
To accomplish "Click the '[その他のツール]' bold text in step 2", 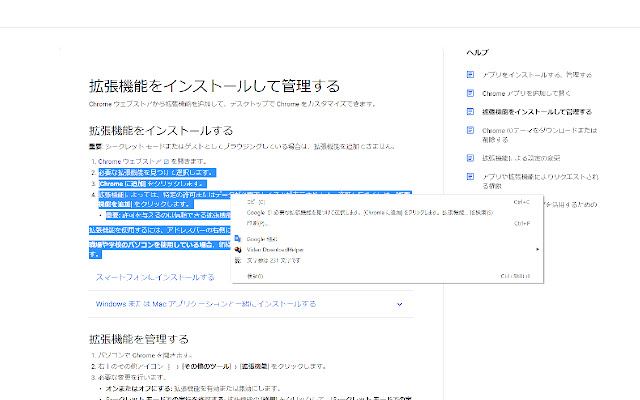I will point(207,367).
